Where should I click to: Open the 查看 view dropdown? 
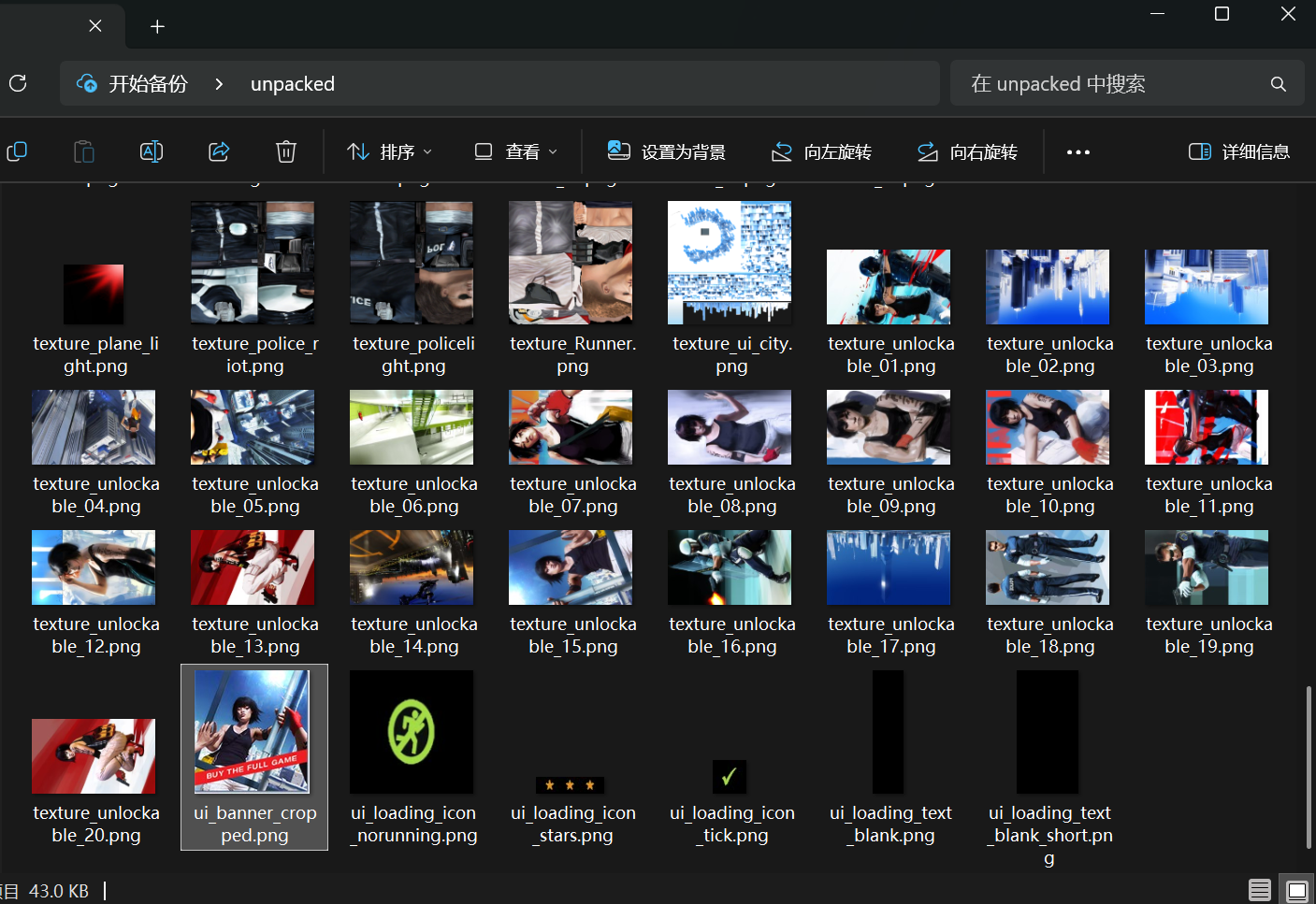coord(515,151)
